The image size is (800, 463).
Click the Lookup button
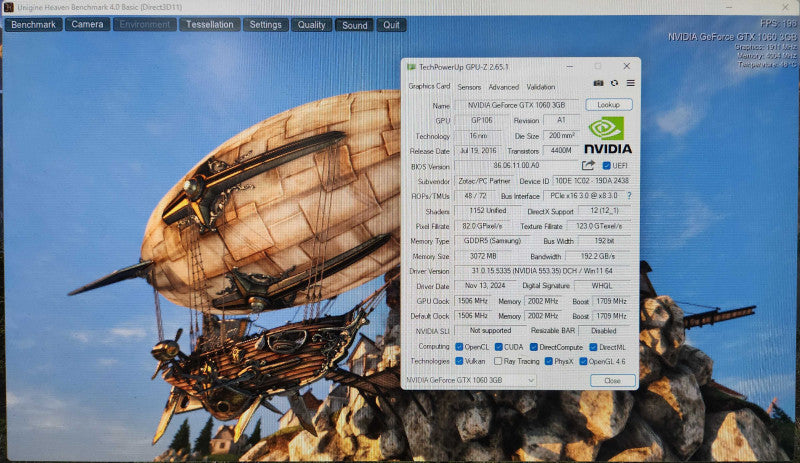pyautogui.click(x=609, y=105)
